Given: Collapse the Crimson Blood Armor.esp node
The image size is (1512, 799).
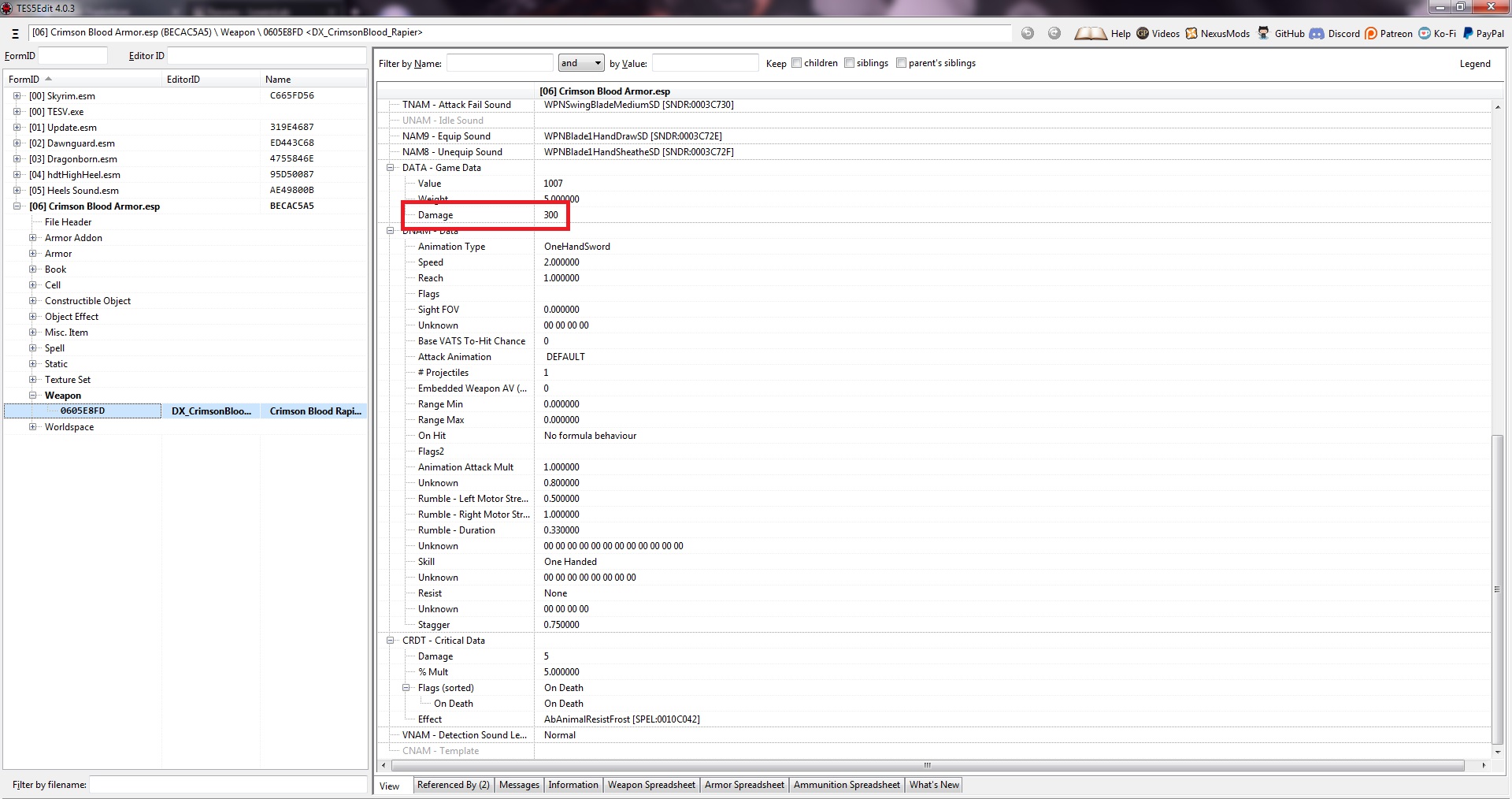Looking at the screenshot, I should coord(17,206).
